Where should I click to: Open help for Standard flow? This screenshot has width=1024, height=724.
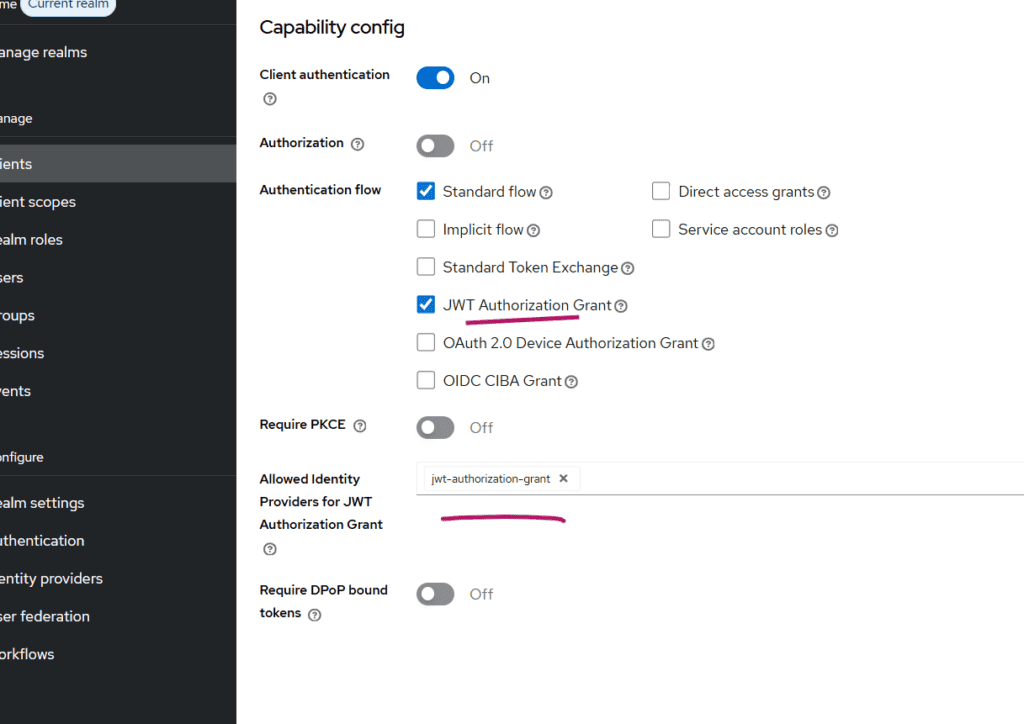click(543, 191)
